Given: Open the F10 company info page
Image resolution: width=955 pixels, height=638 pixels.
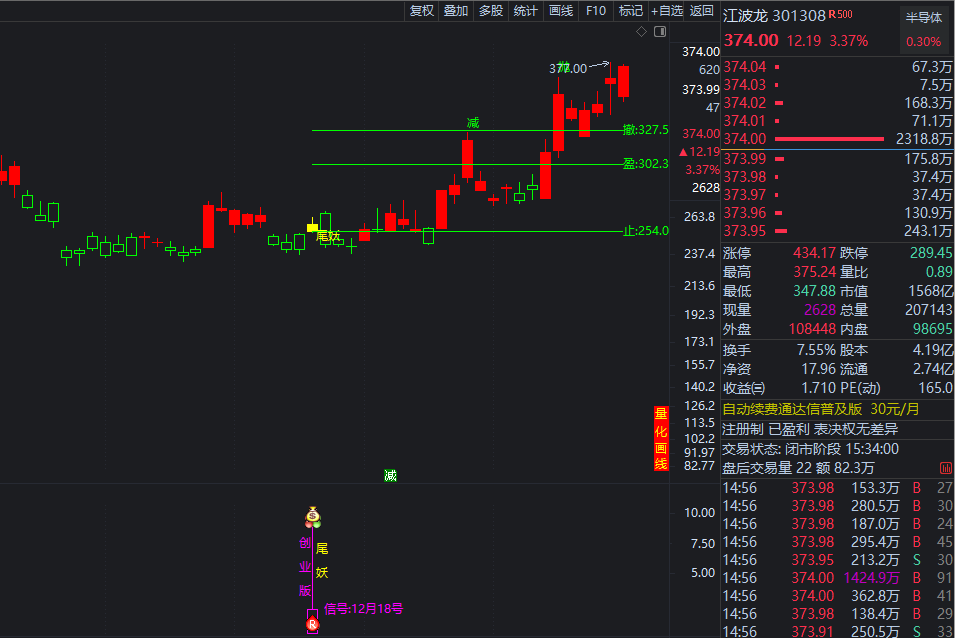Looking at the screenshot, I should point(596,11).
